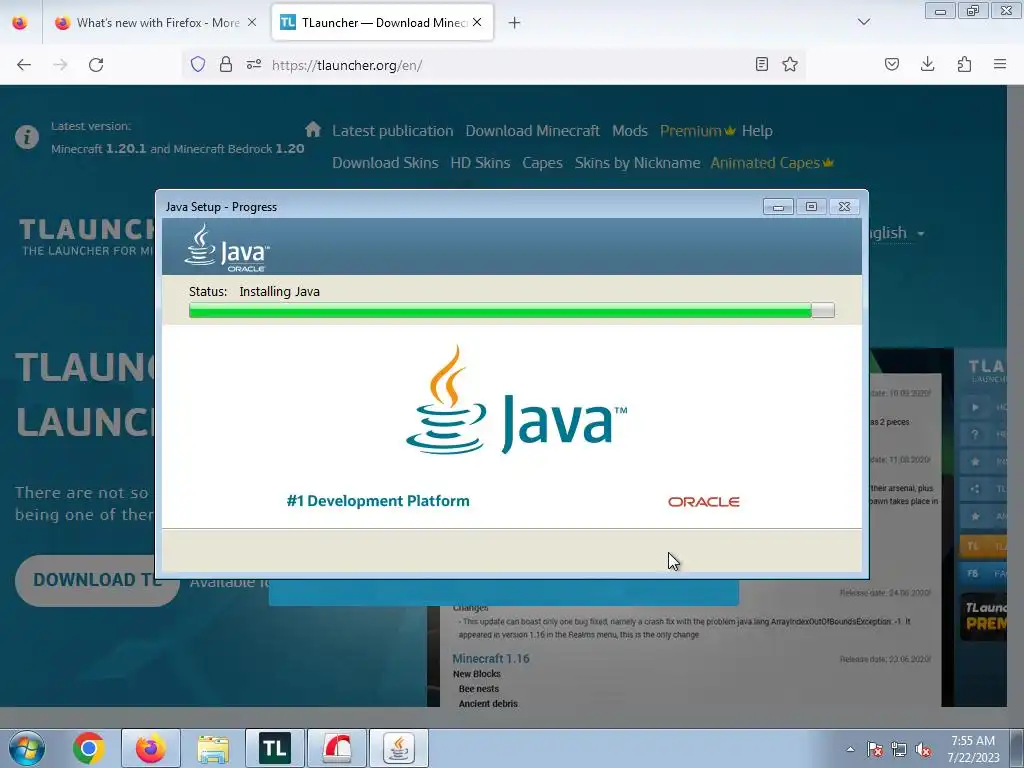Viewport: 1024px width, 768px height.
Task: Switch to Firefox in the taskbar
Action: click(151, 748)
